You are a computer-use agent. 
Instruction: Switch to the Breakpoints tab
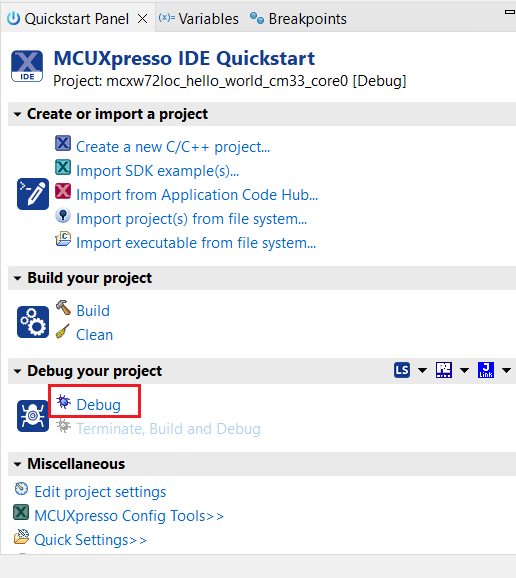298,18
